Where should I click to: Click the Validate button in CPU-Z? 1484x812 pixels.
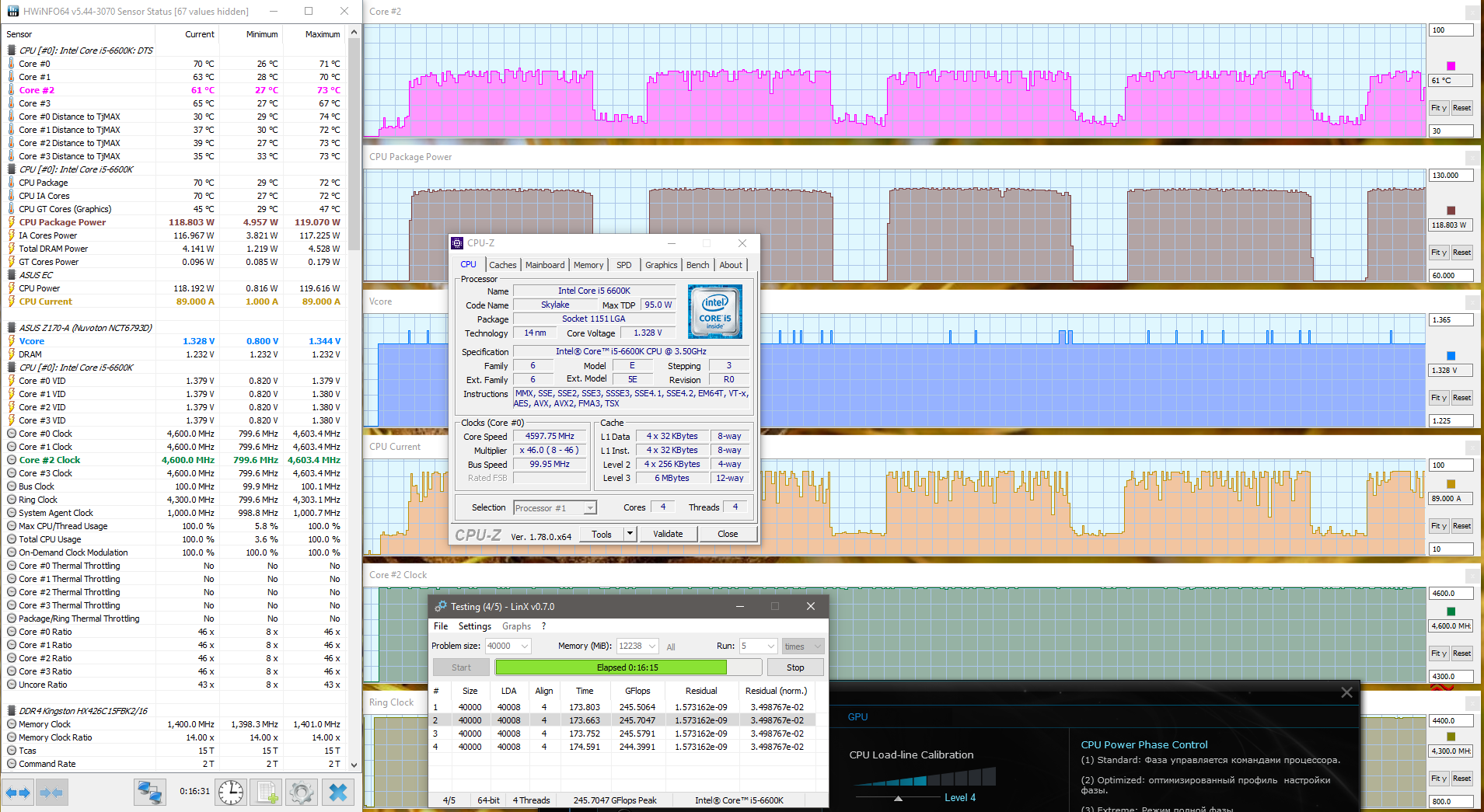pos(668,534)
